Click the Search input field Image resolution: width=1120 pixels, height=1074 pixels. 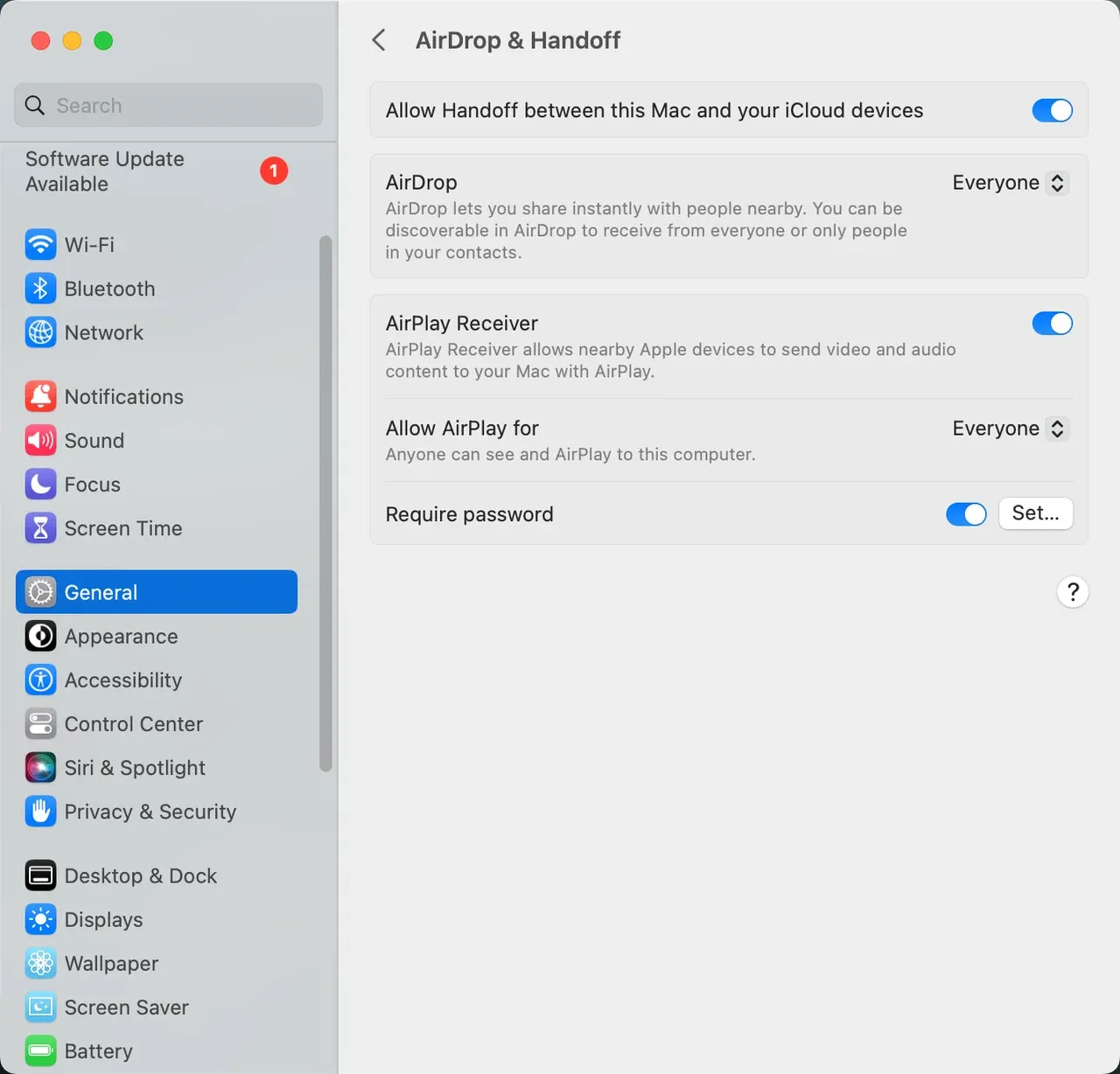(x=168, y=105)
